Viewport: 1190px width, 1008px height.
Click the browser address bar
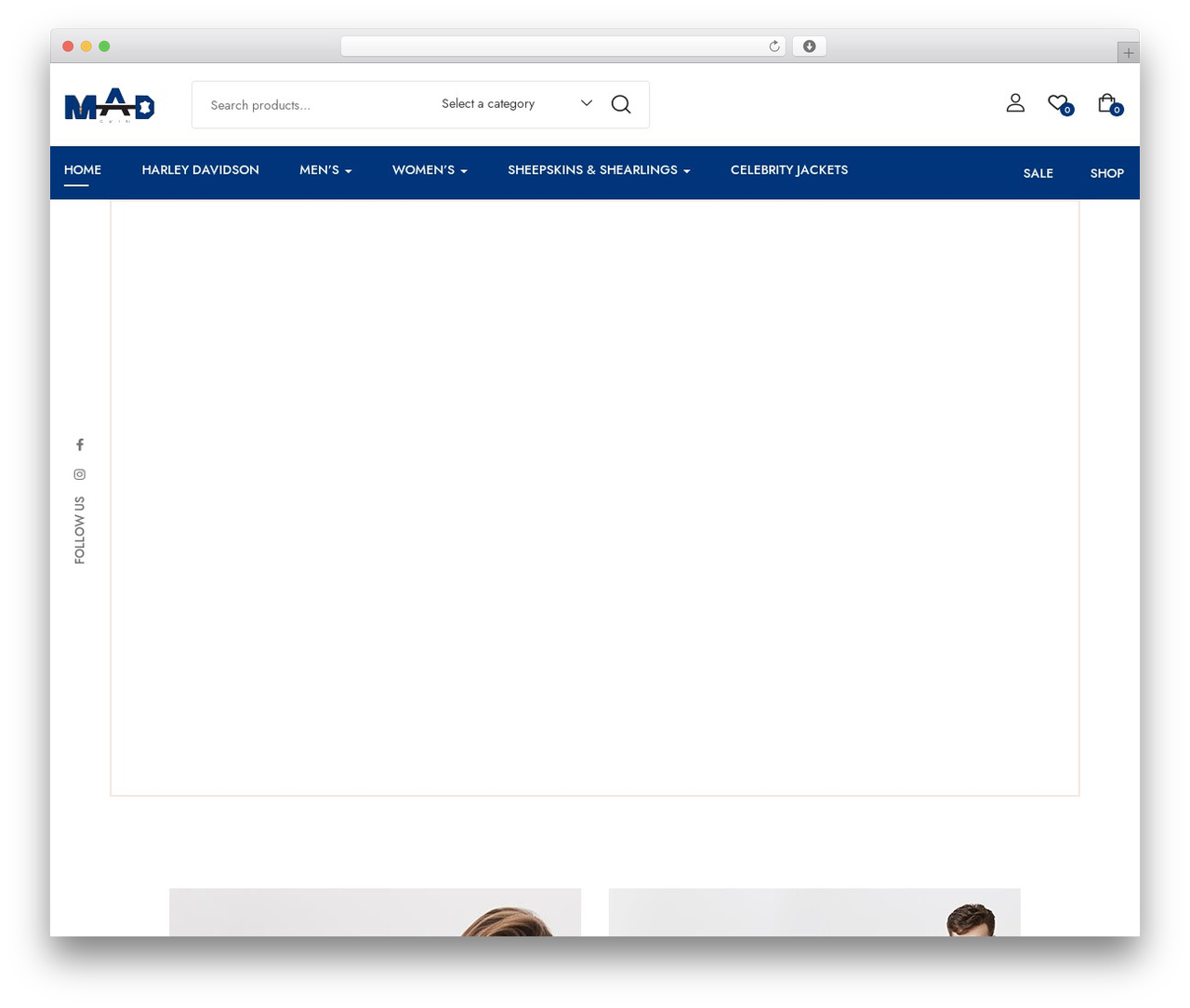[x=562, y=46]
